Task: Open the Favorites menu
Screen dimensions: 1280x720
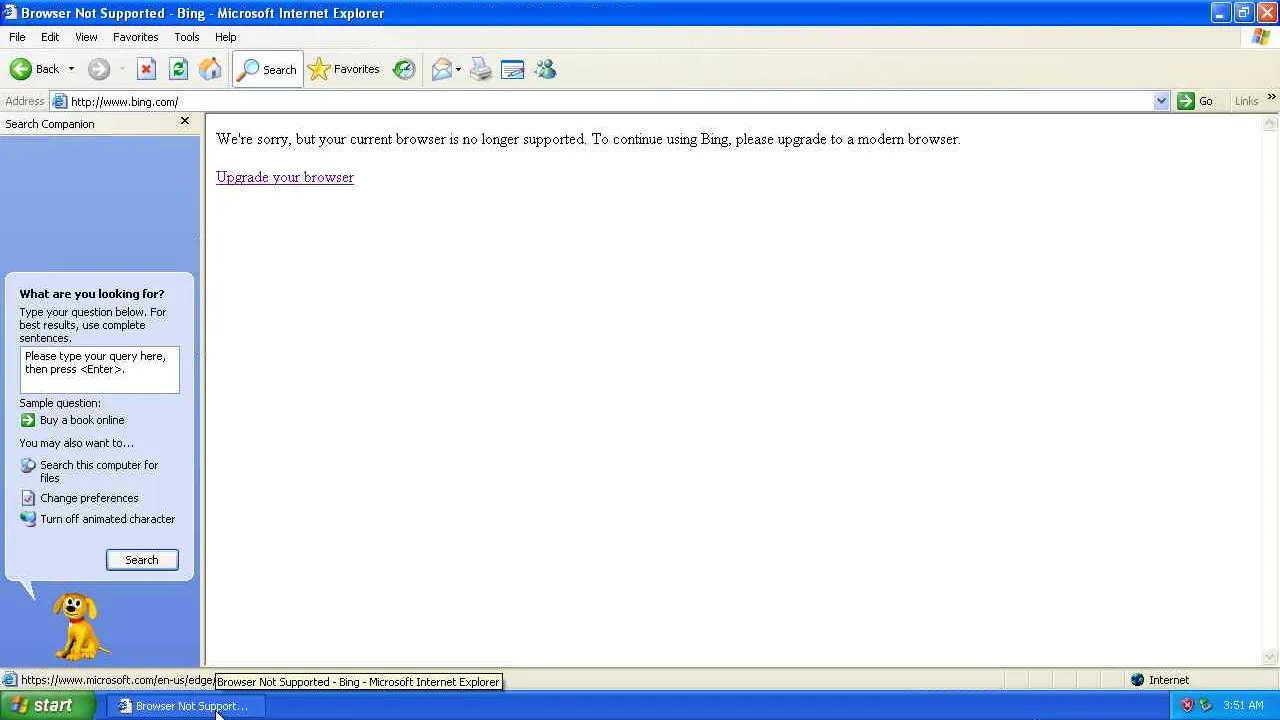Action: 135,37
